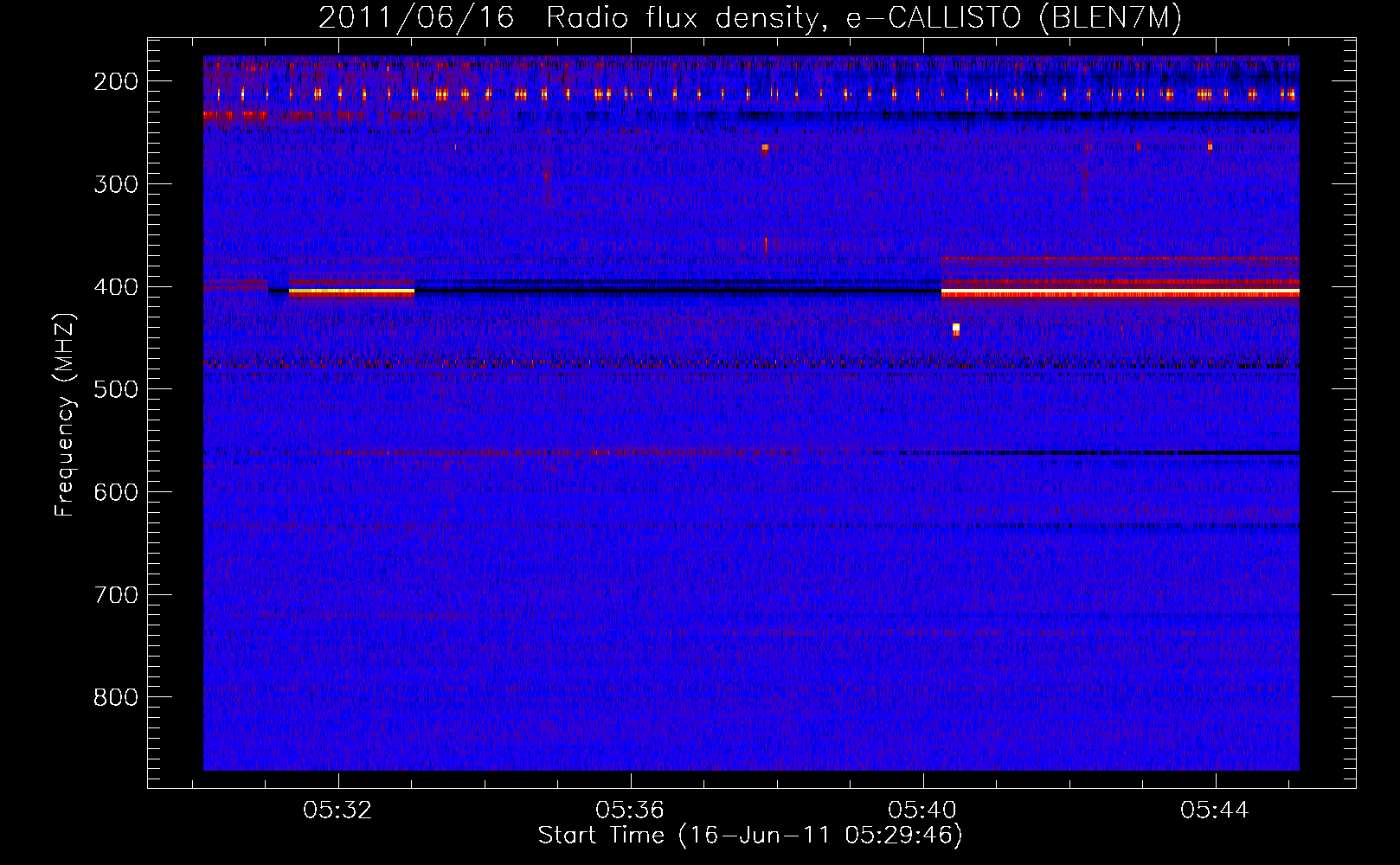Image resolution: width=1400 pixels, height=865 pixels.
Task: Click the plot title mentioning e-CALLISTO (BLEN7M)
Action: click(749, 17)
